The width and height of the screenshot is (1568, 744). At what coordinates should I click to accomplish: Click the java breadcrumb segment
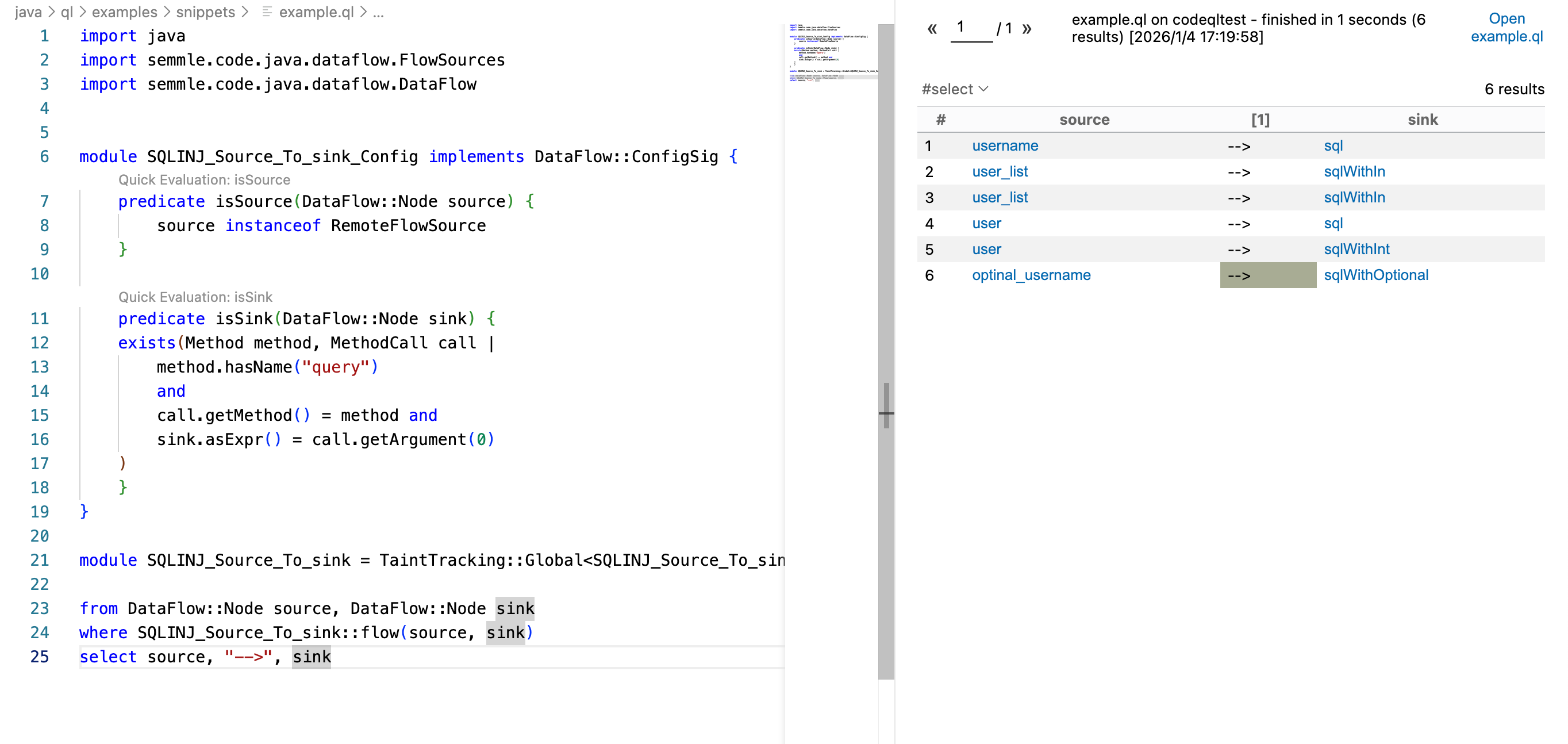[x=28, y=11]
